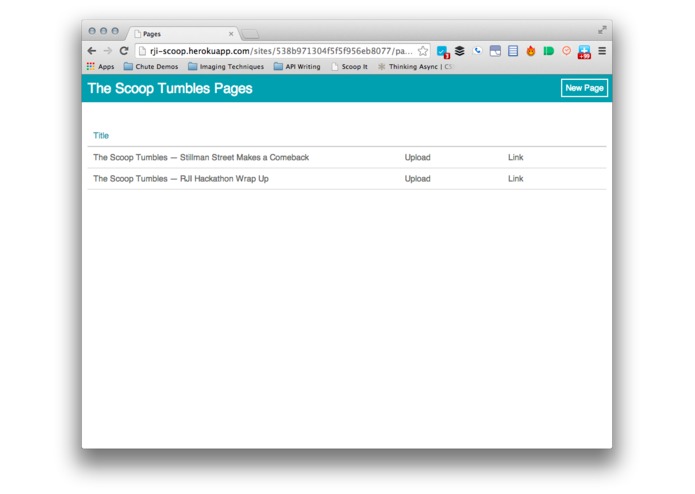
Task: Toggle fullscreen with the window arrows icon
Action: coord(602,30)
